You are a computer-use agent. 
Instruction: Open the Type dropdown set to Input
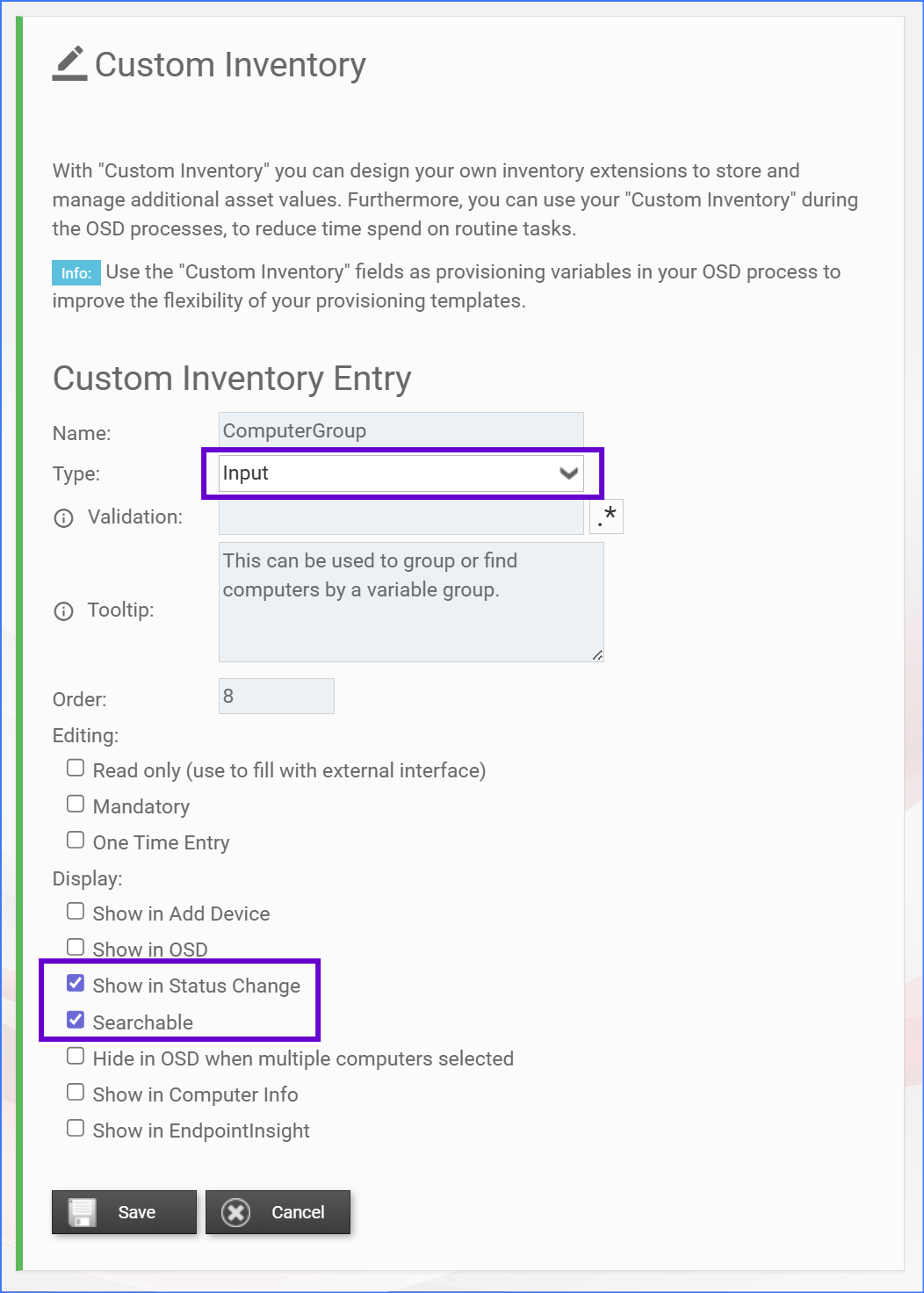(401, 473)
